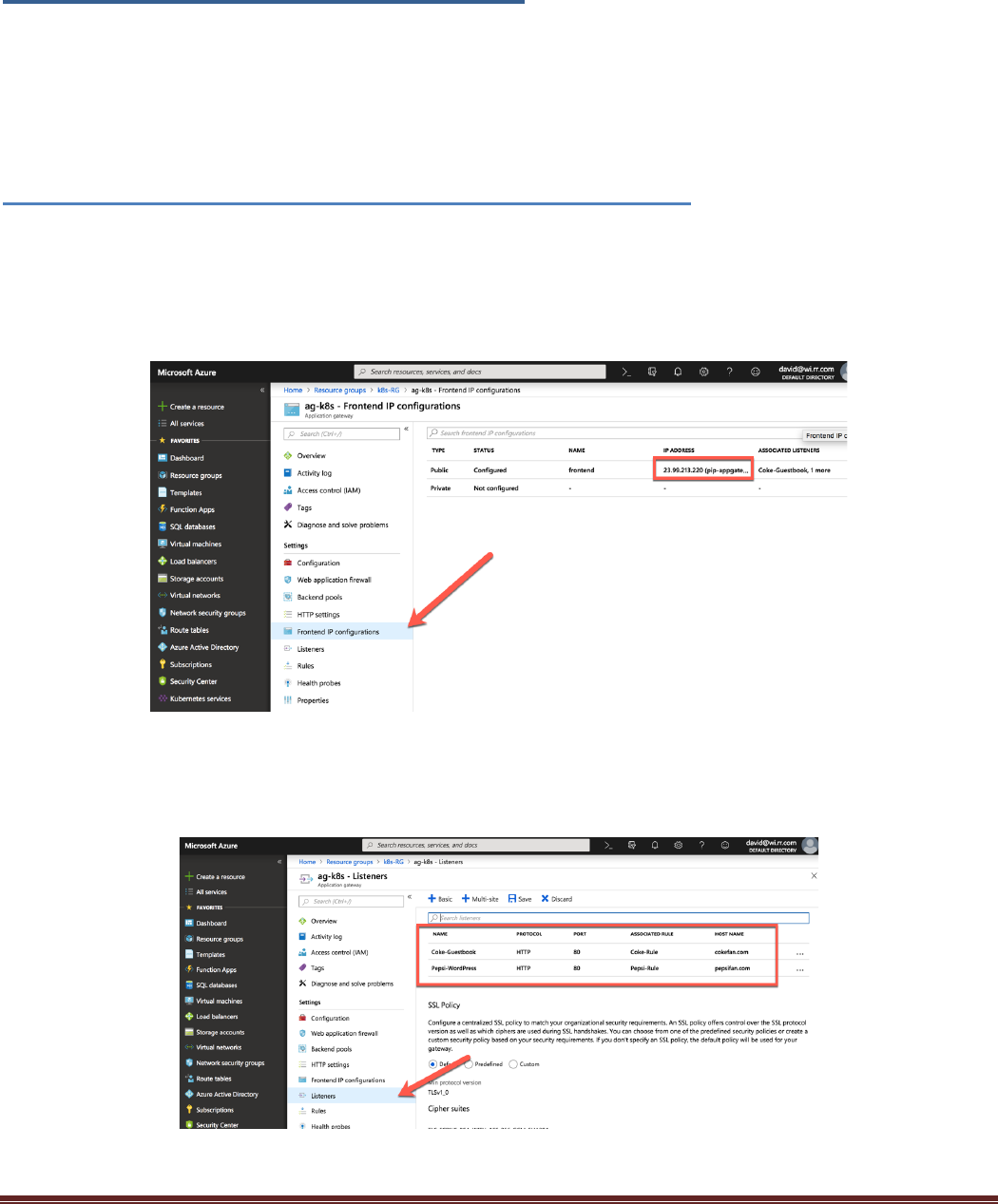Open settings gear in upper Frontend IP screenshot
Image resolution: width=998 pixels, height=1204 pixels.
coord(703,373)
